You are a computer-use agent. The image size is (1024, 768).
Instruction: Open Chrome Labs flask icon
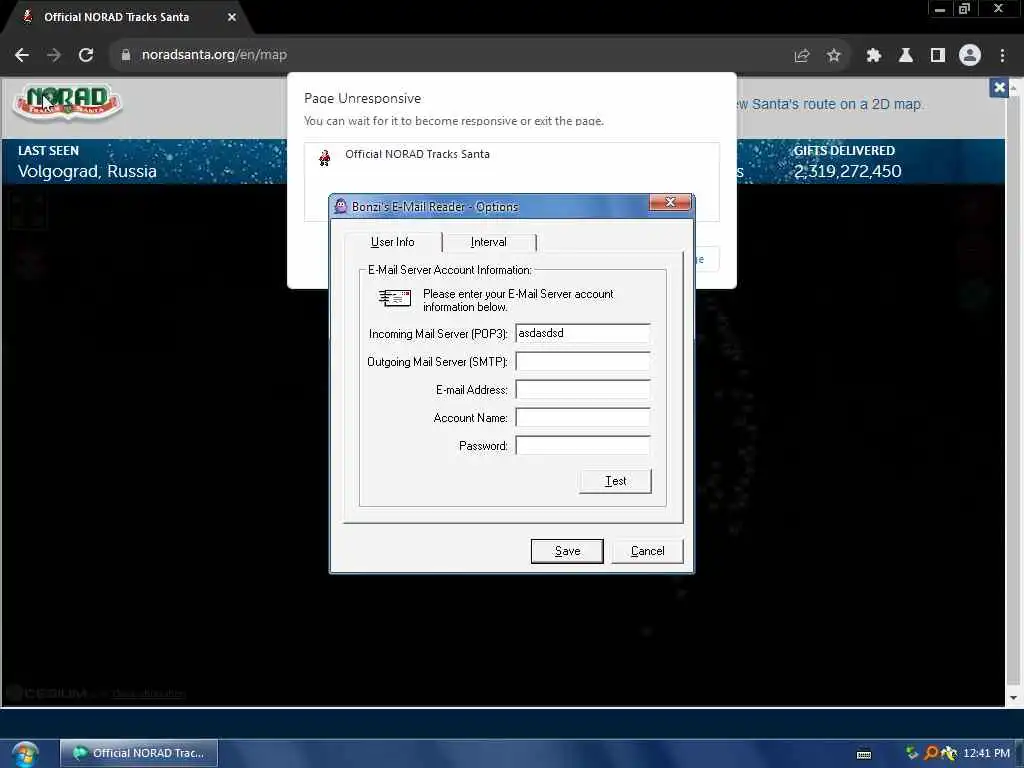pos(906,56)
